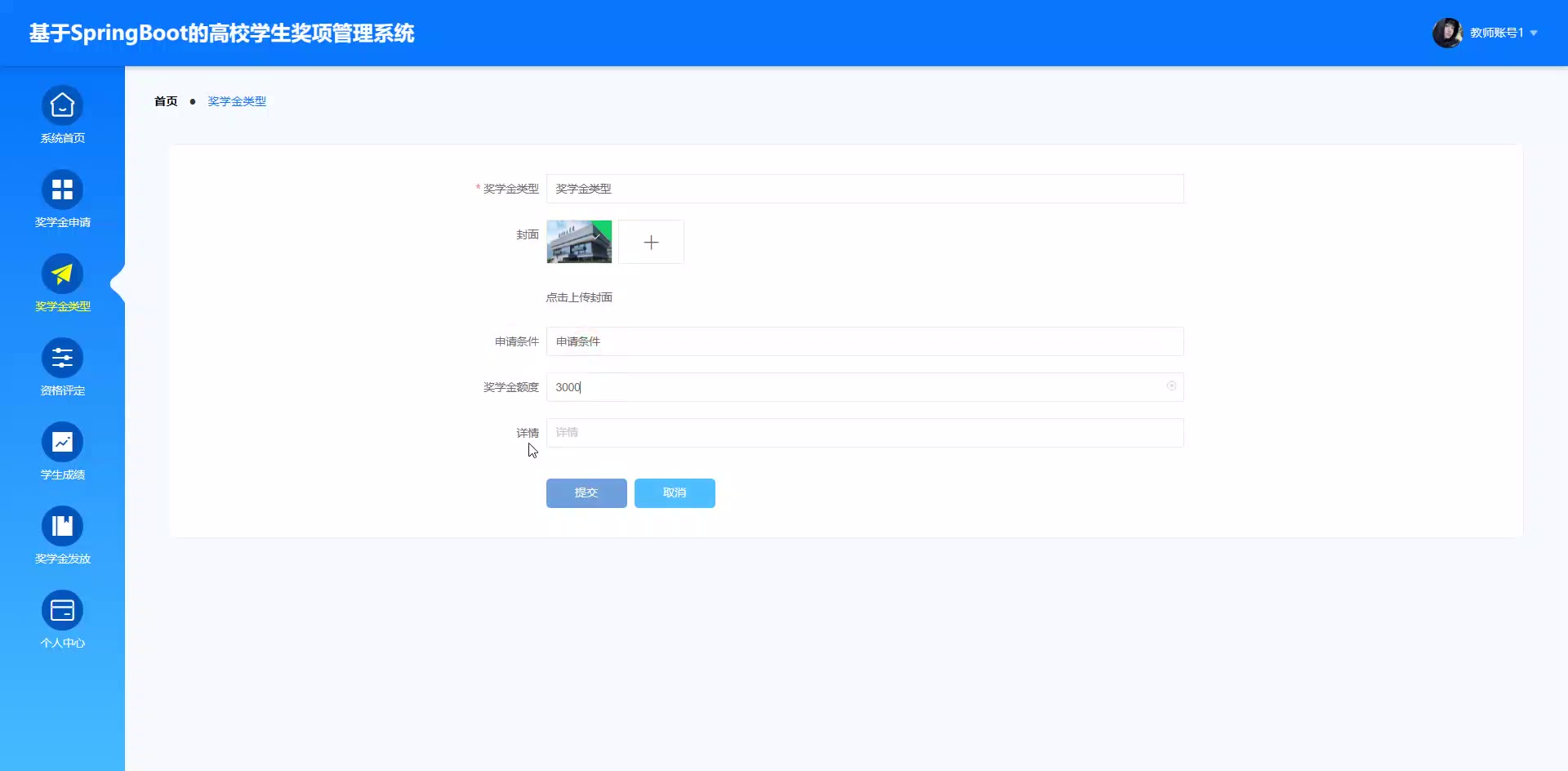Screen dimensions: 1568x771
Task: Open the 系统首页 home icon
Action: click(x=62, y=106)
